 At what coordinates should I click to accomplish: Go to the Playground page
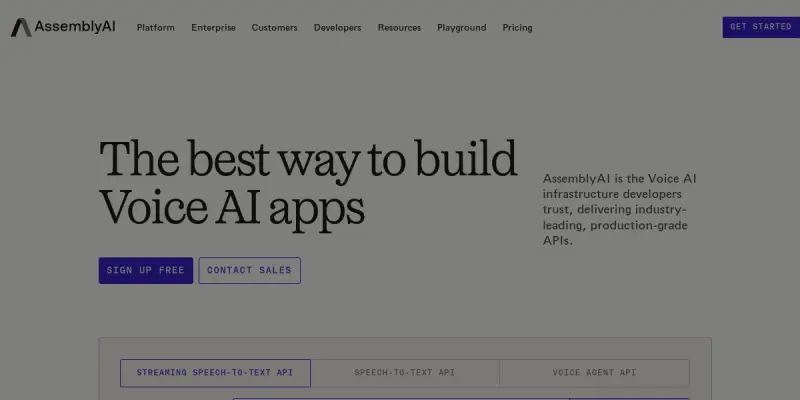(x=462, y=28)
